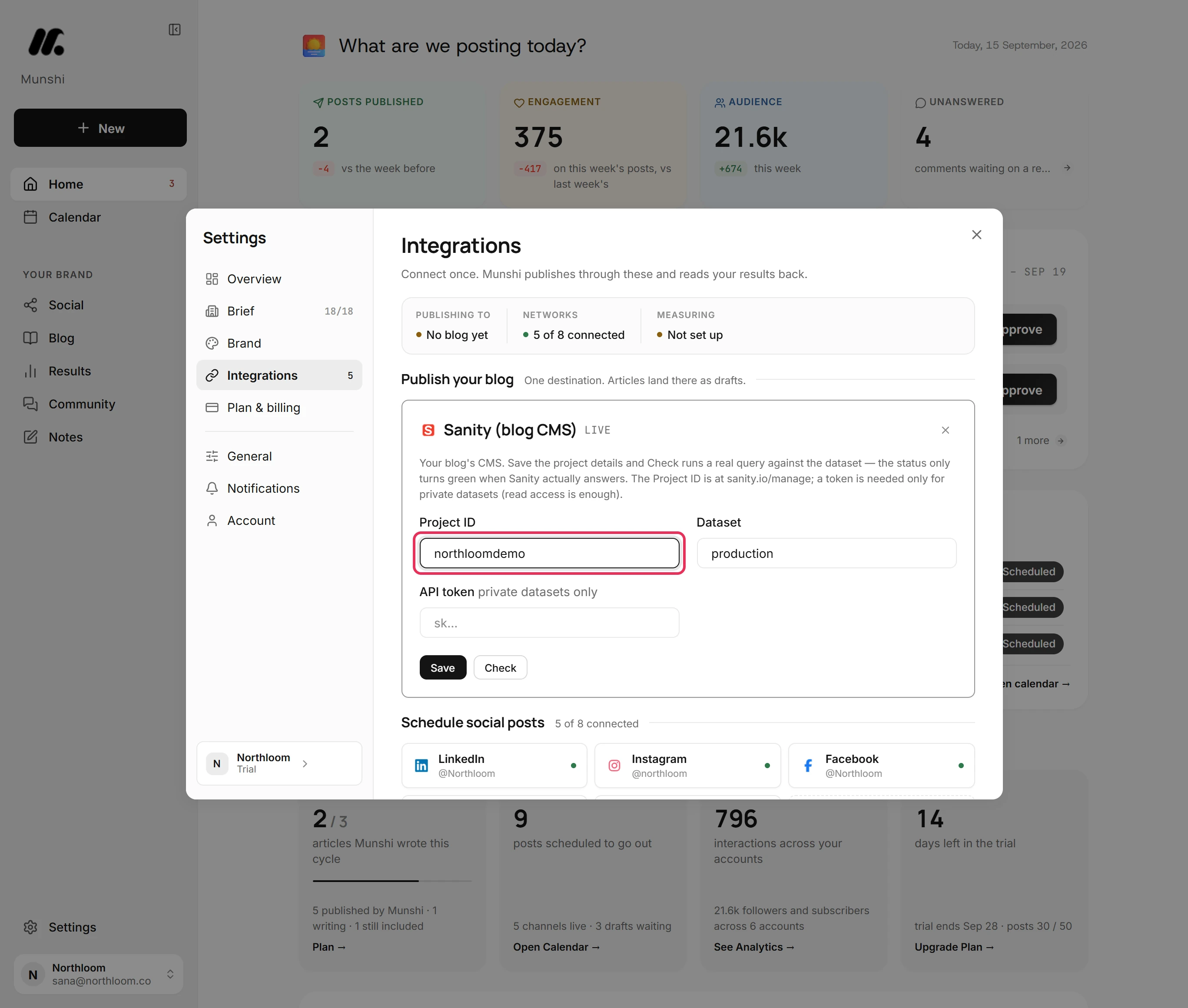Click the Plan & billing card icon

pyautogui.click(x=212, y=408)
